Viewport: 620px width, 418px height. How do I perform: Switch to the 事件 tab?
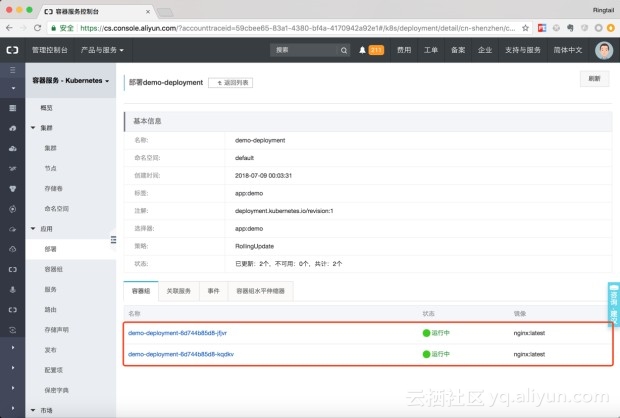214,291
